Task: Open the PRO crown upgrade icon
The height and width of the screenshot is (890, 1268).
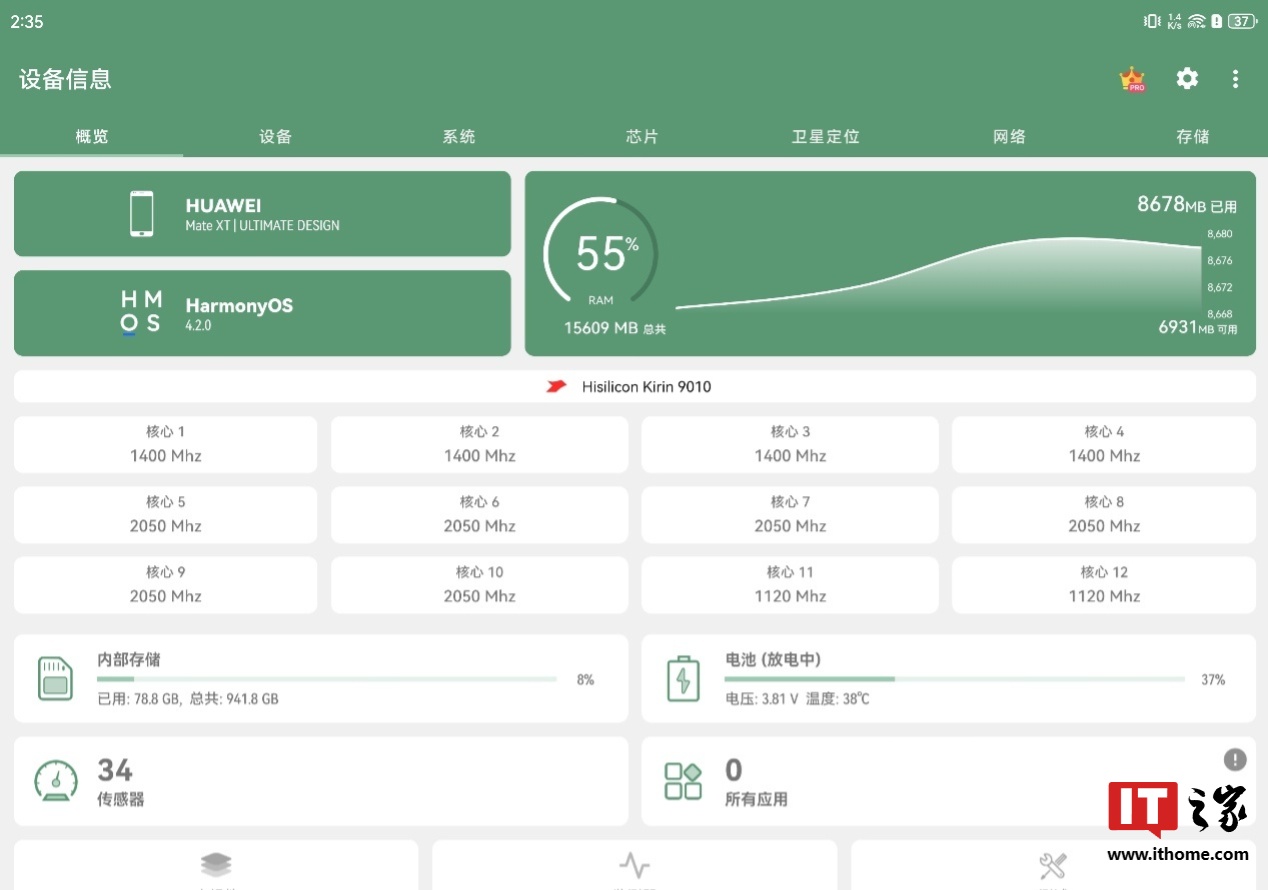Action: point(1132,79)
